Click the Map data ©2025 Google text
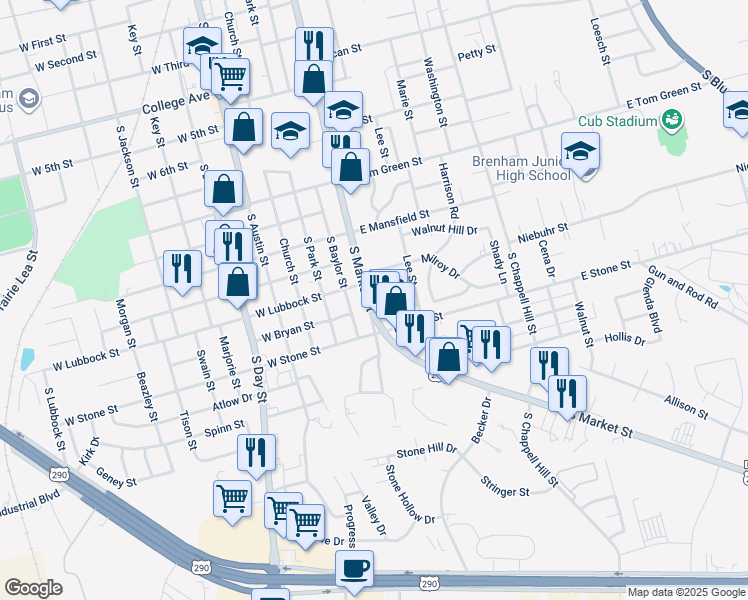 click(685, 592)
